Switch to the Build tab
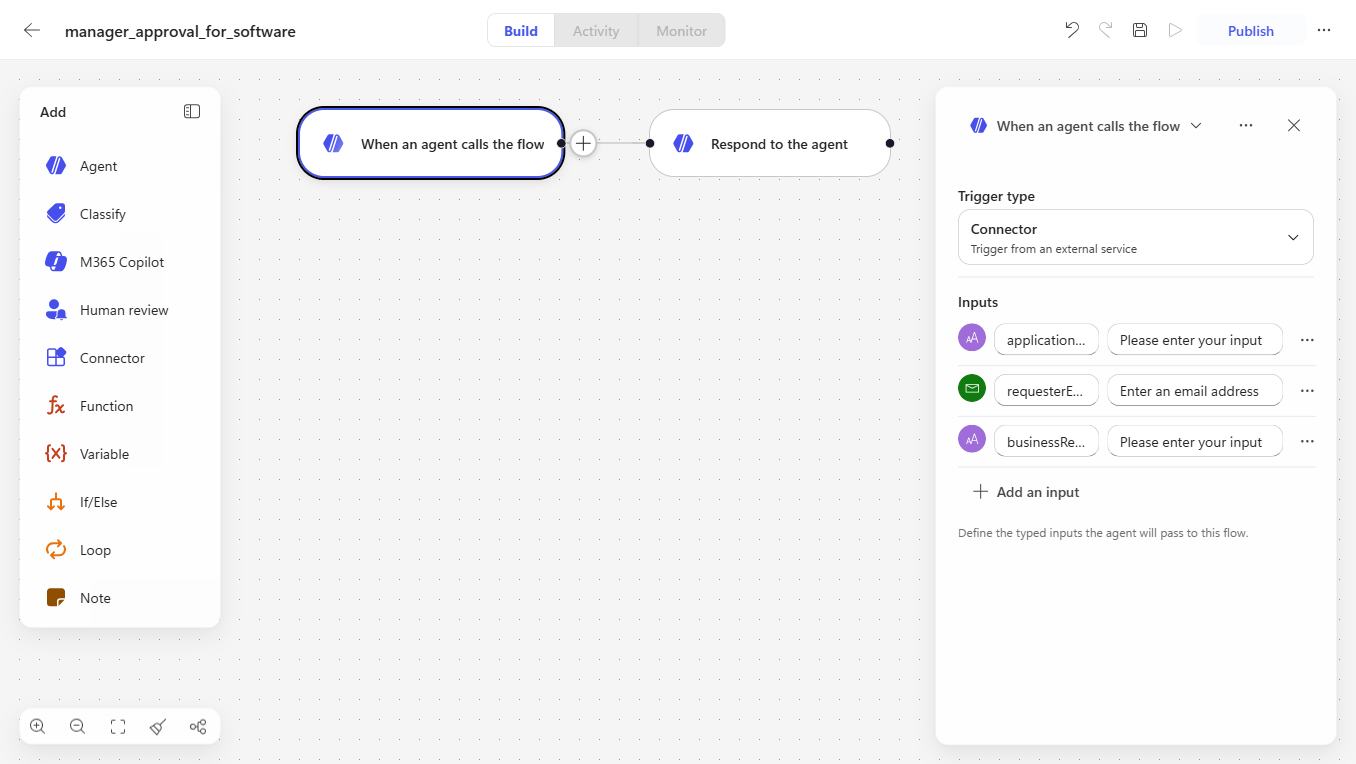The image size is (1356, 764). pyautogui.click(x=521, y=30)
